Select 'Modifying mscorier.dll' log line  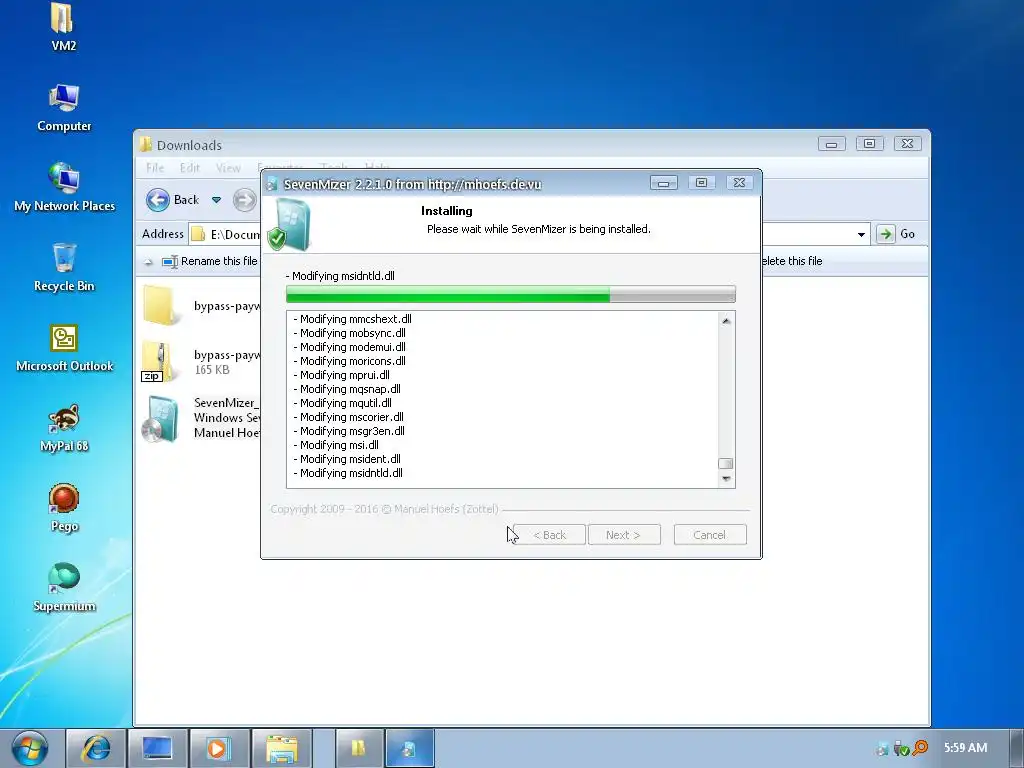pyautogui.click(x=349, y=417)
